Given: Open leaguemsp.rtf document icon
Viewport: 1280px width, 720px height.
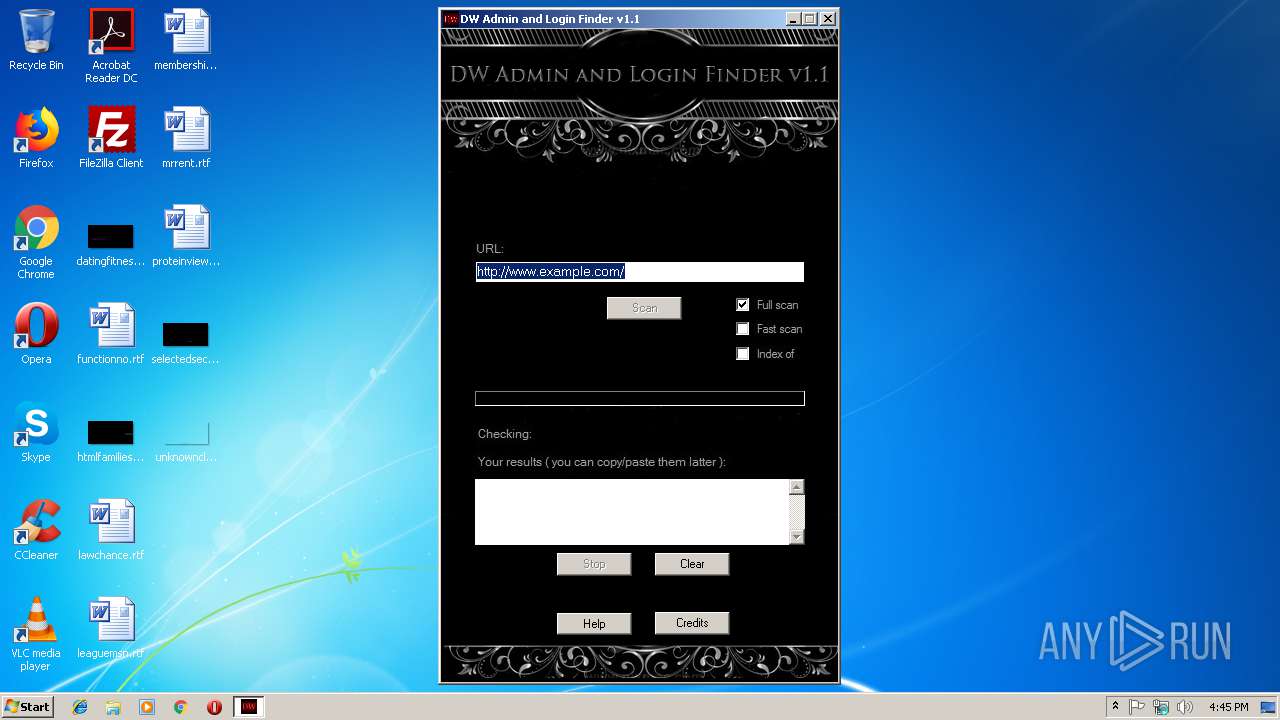Looking at the screenshot, I should click(x=111, y=628).
